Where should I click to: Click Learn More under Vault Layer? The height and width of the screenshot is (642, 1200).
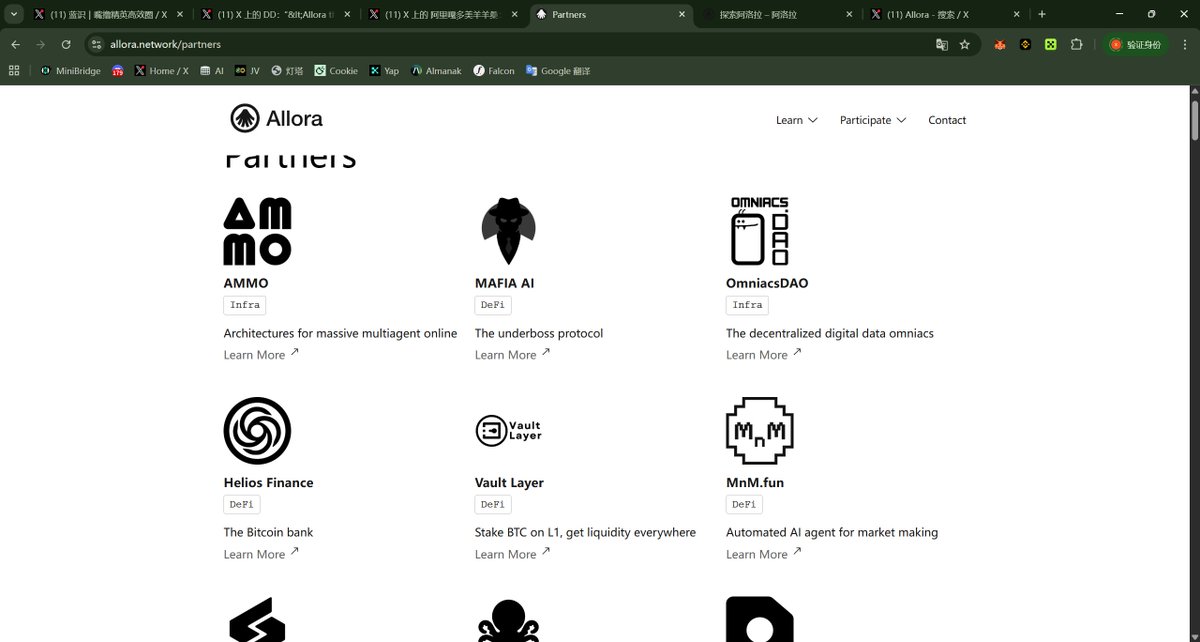pos(512,553)
